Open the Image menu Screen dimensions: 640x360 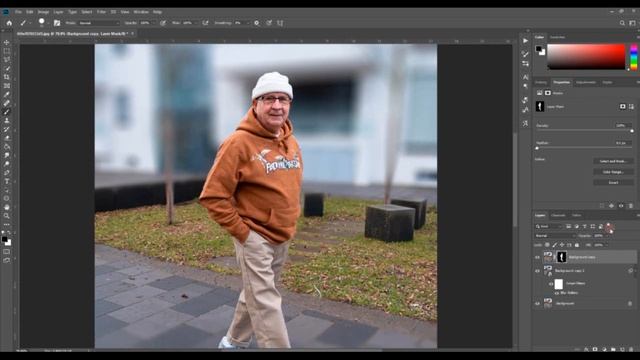(x=43, y=12)
